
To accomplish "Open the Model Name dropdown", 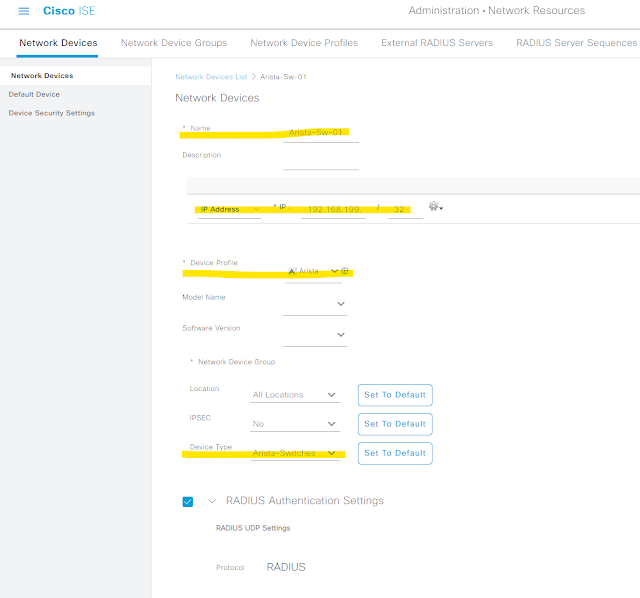I will point(315,304).
